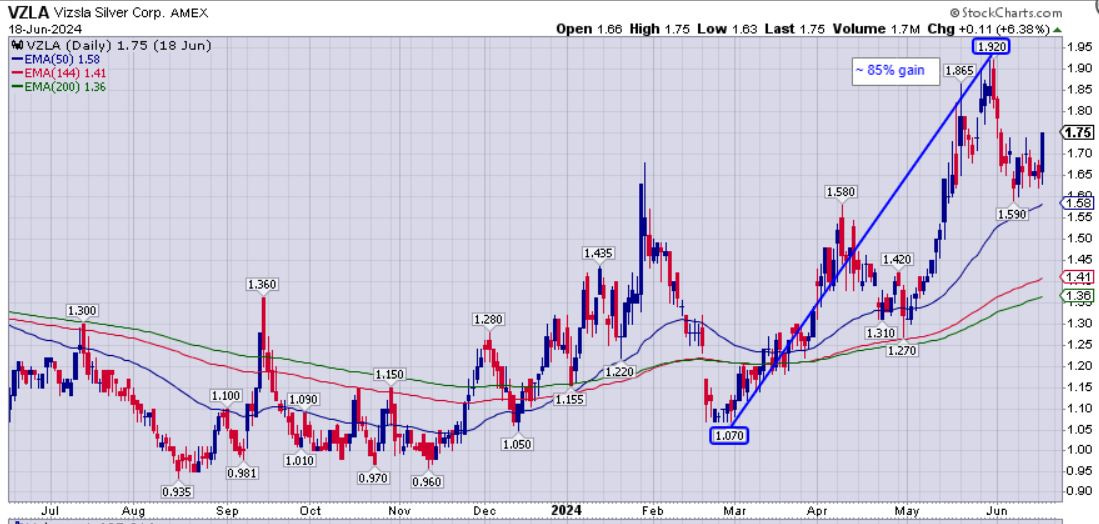This screenshot has height=524, width=1099.
Task: Click the 1.00 gridline value on price axis
Action: (x=1079, y=450)
